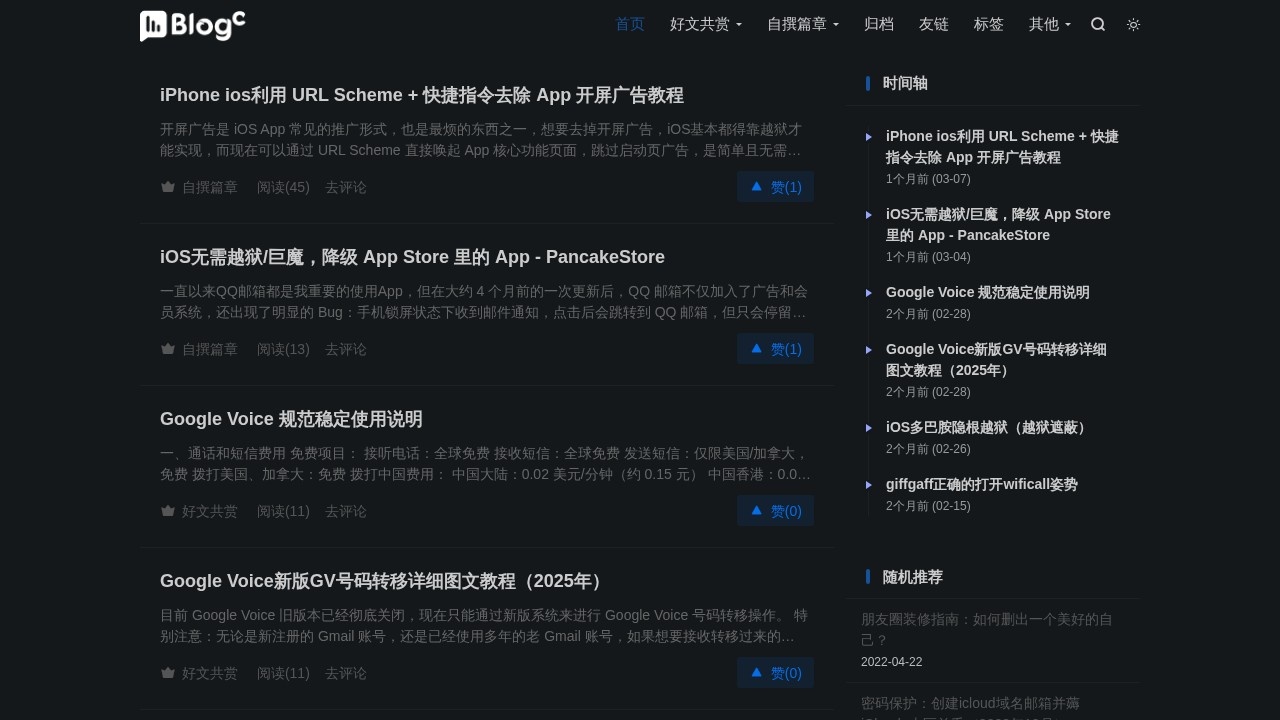The image size is (1280, 720).
Task: Click the date '2022-04-22' in 随机推荐
Action: [x=892, y=662]
